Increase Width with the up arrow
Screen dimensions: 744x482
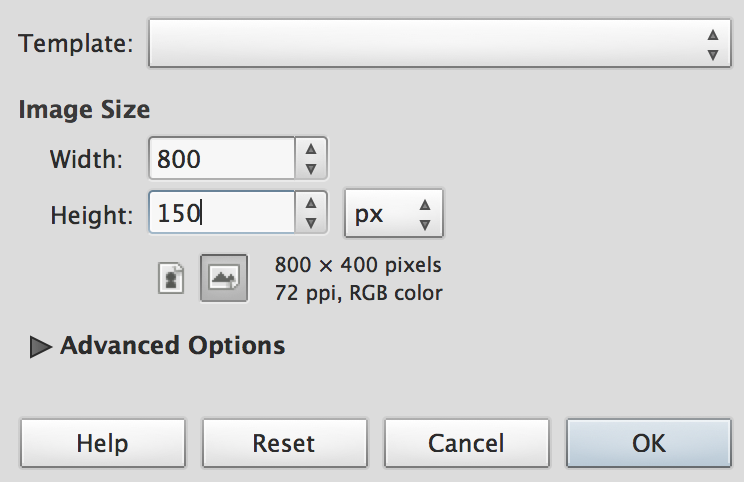coord(311,150)
